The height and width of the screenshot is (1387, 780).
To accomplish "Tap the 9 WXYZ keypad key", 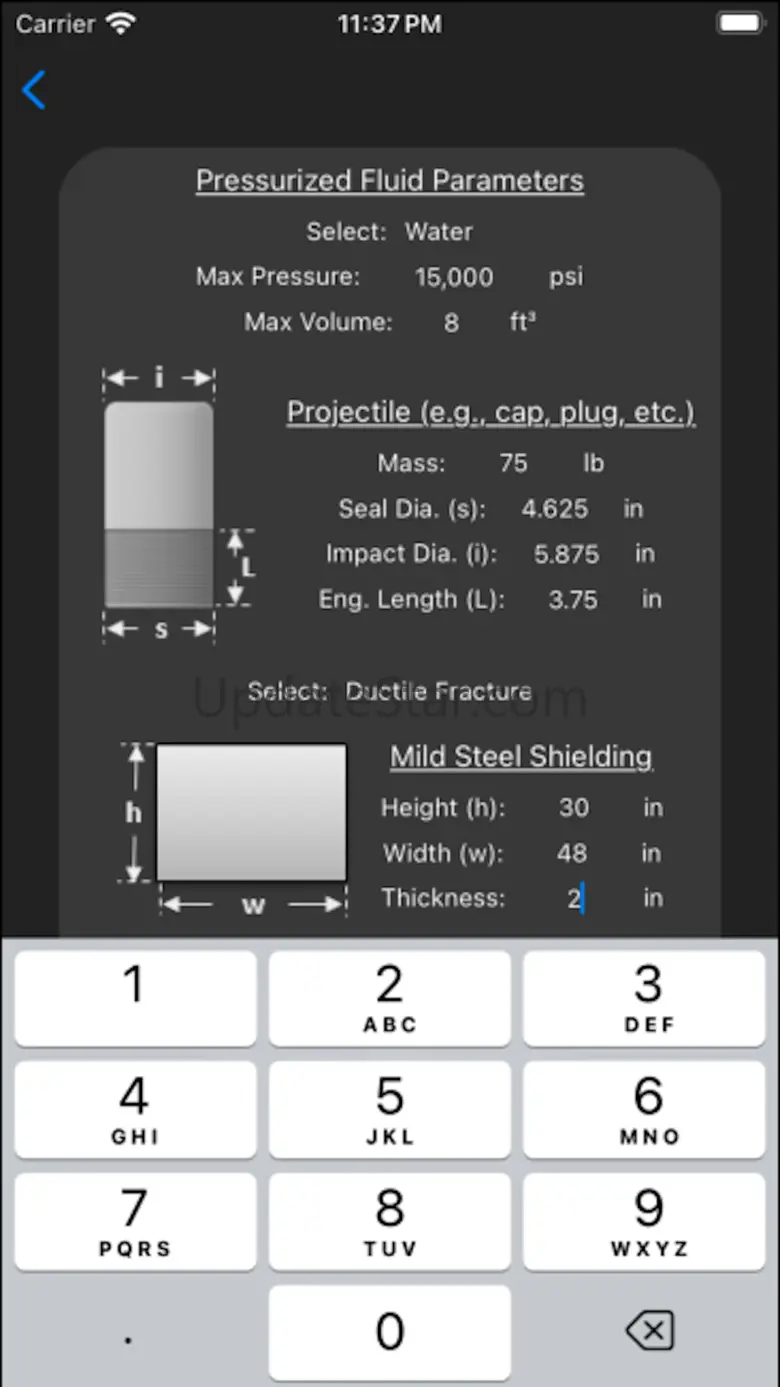I will pos(649,1221).
